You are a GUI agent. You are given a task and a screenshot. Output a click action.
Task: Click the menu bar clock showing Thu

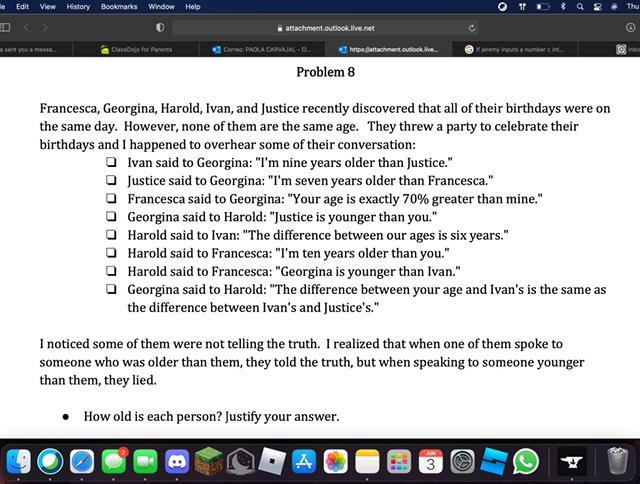pyautogui.click(x=633, y=7)
